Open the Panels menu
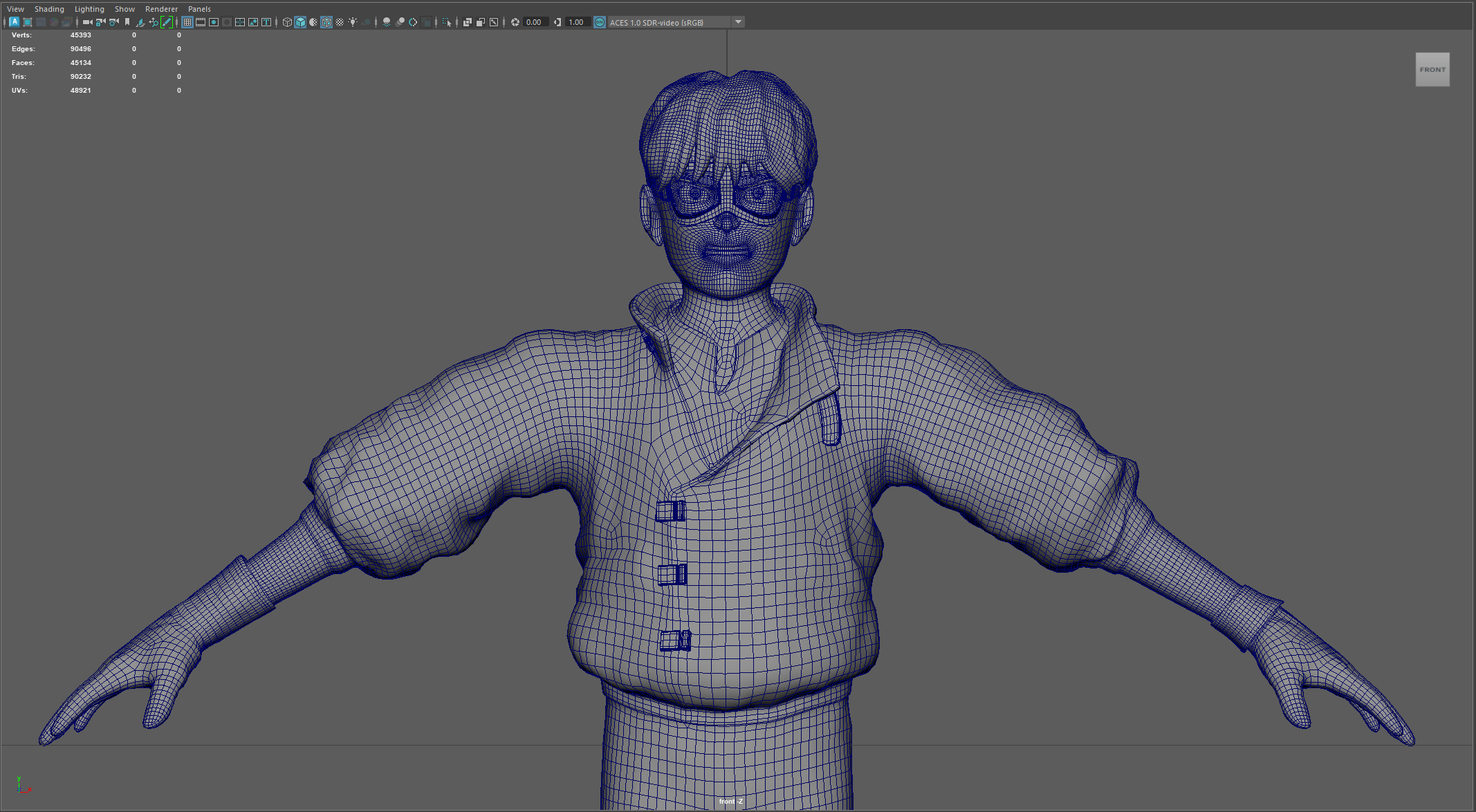 click(199, 9)
